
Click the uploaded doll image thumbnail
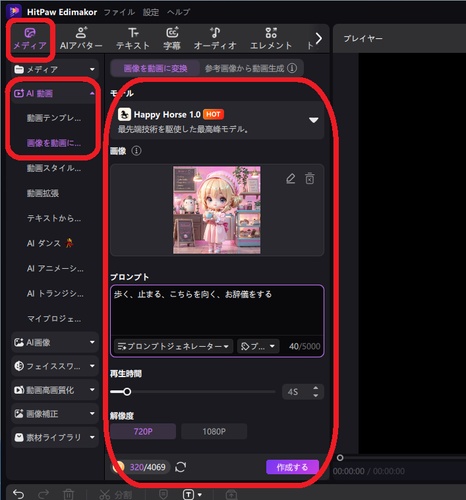(217, 210)
